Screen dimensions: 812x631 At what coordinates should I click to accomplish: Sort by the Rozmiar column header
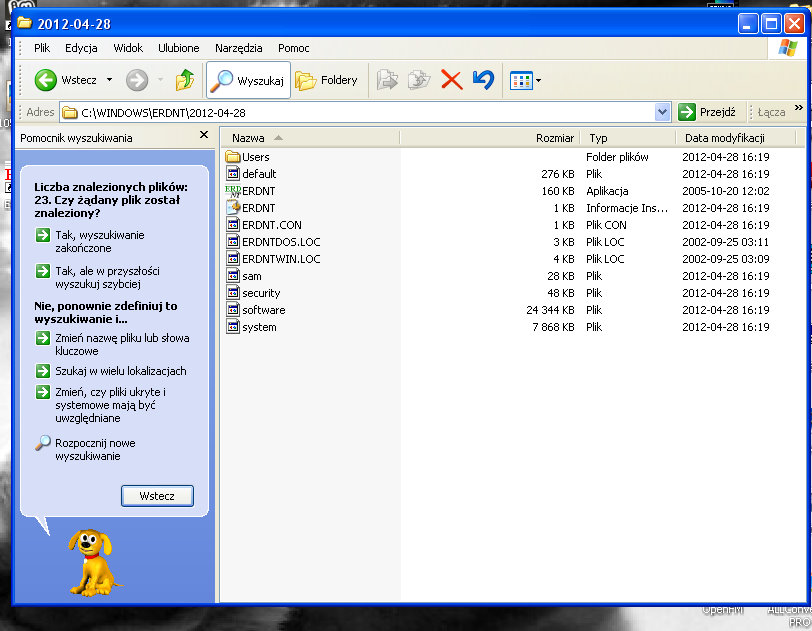point(490,138)
